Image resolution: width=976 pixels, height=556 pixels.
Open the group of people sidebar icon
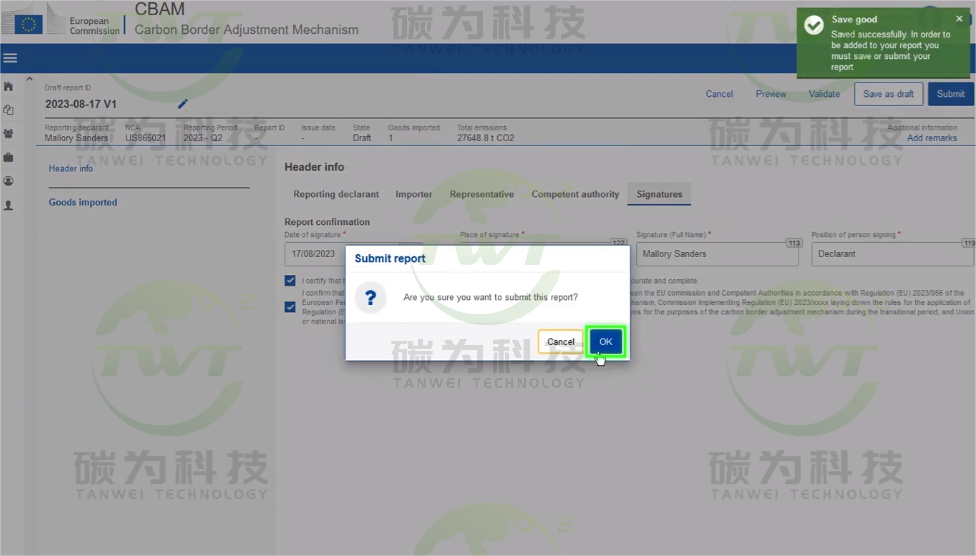[8, 134]
